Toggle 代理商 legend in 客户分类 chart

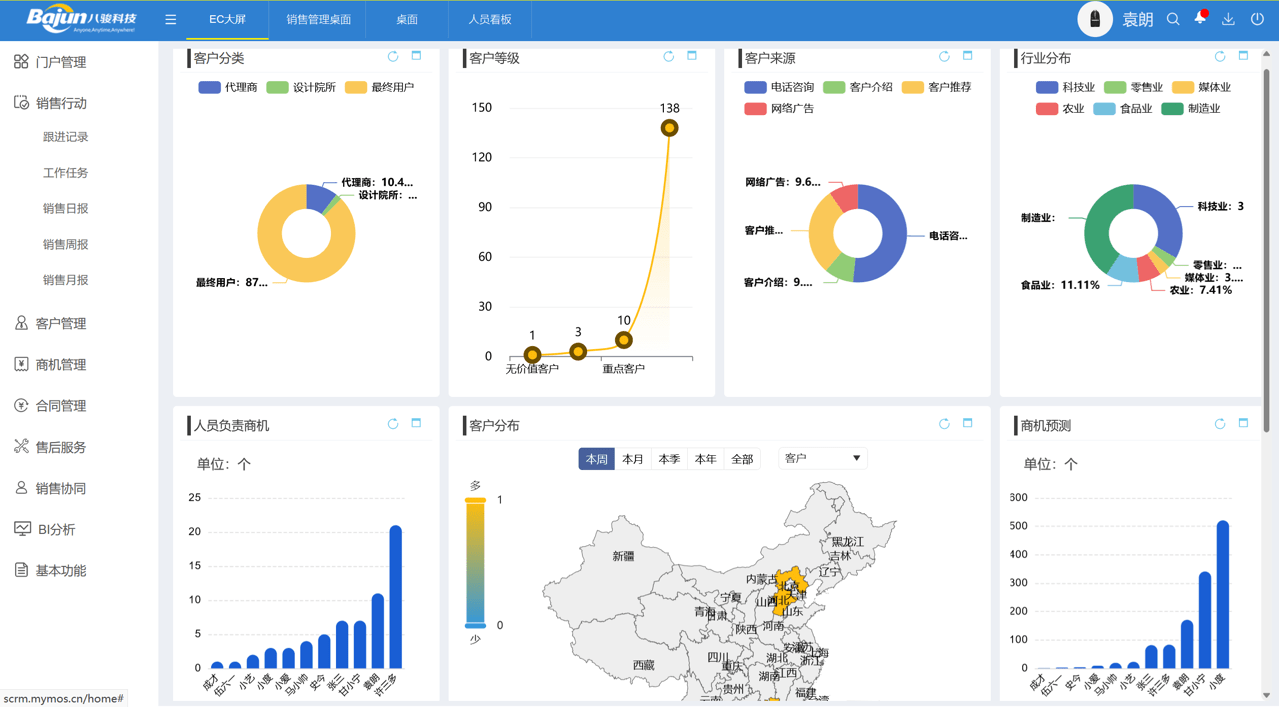[x=228, y=88]
